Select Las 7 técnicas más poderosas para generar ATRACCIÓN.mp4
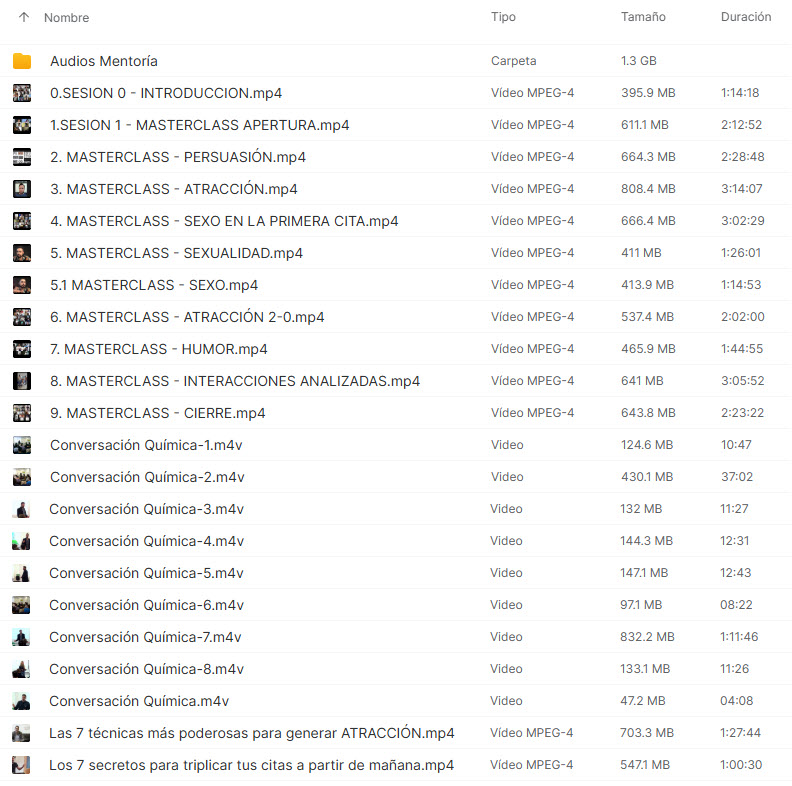The image size is (792, 786). coord(252,733)
